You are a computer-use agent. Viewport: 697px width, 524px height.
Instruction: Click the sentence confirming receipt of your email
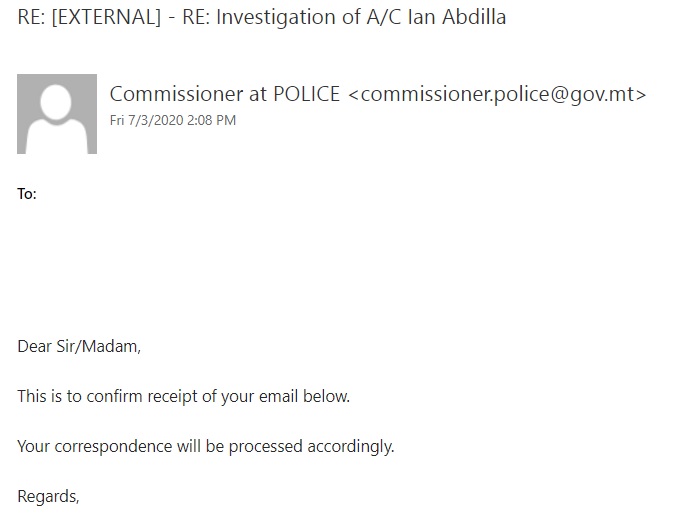184,396
